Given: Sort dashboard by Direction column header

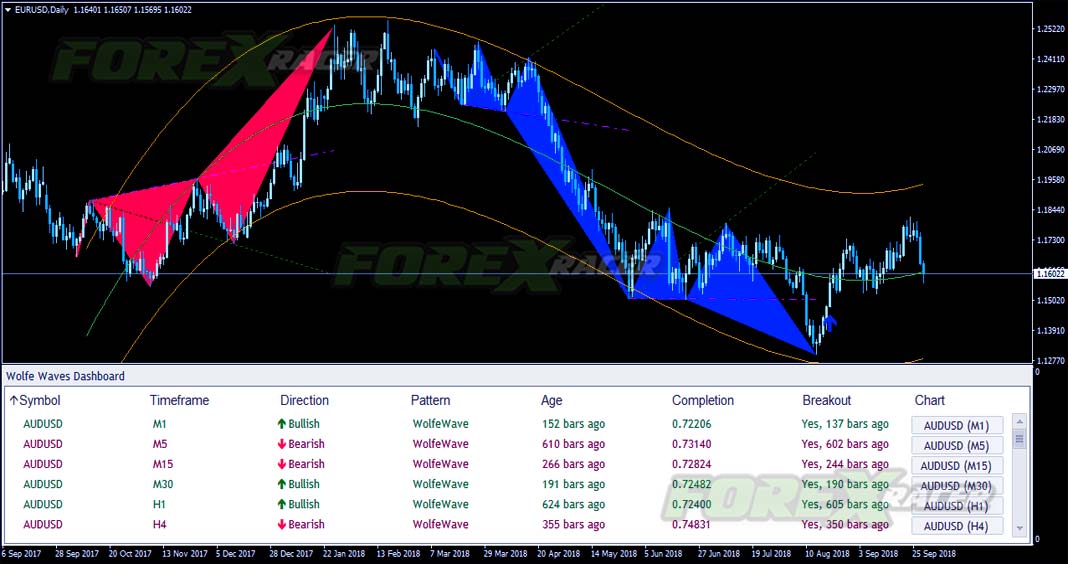Looking at the screenshot, I should coord(304,401).
